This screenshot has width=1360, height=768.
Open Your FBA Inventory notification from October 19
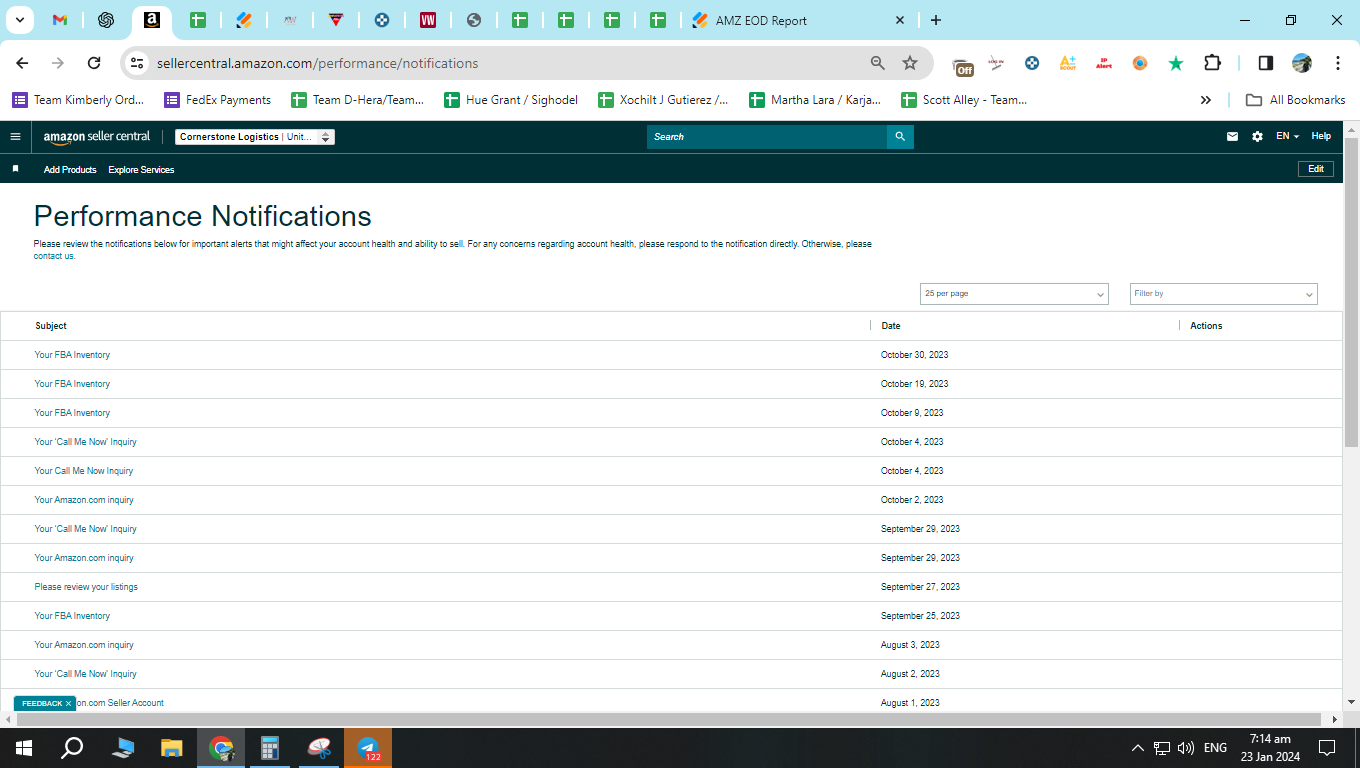(x=72, y=384)
